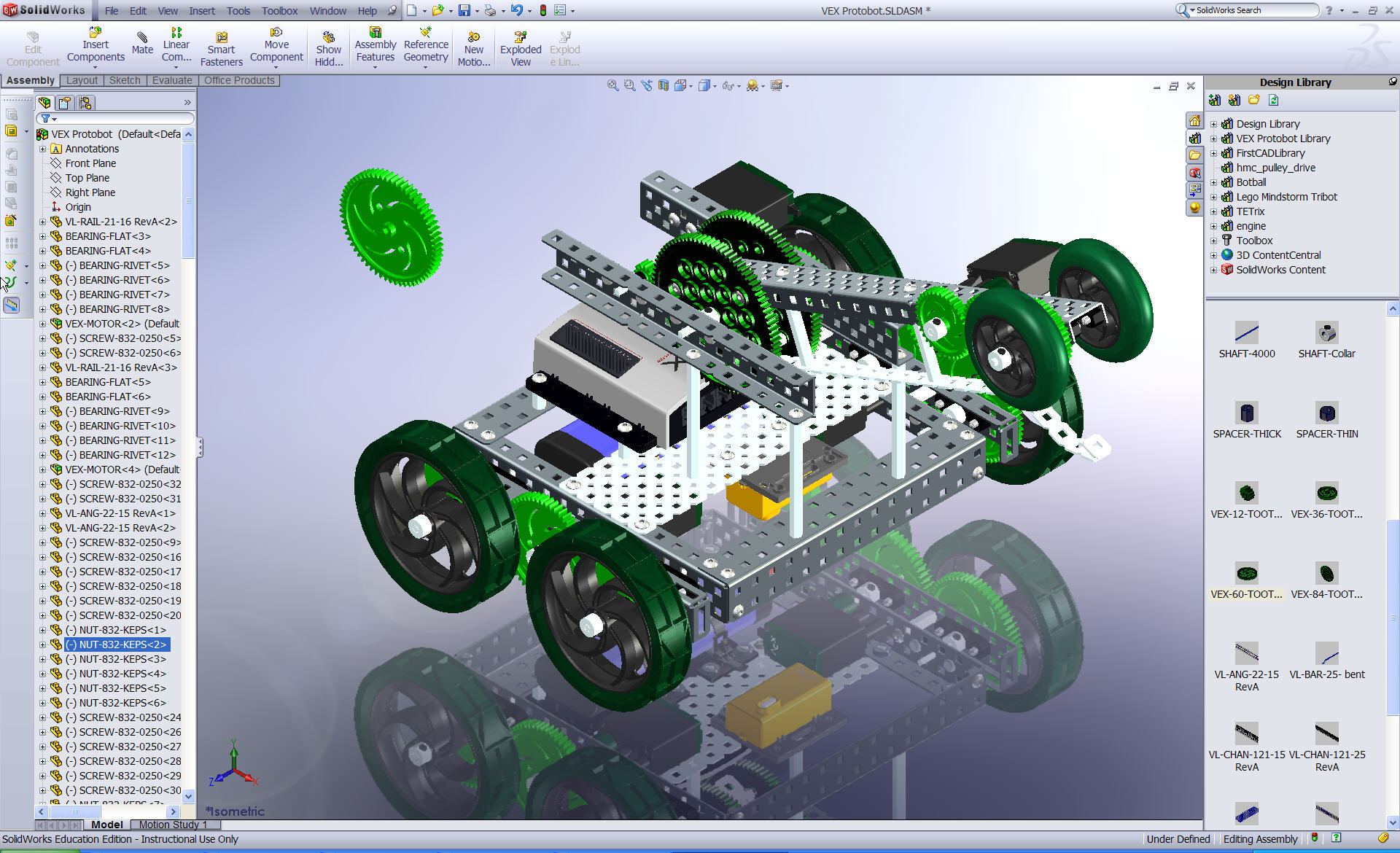Click Smart Fasteners in the toolbar
This screenshot has width=1400, height=853.
point(221,48)
